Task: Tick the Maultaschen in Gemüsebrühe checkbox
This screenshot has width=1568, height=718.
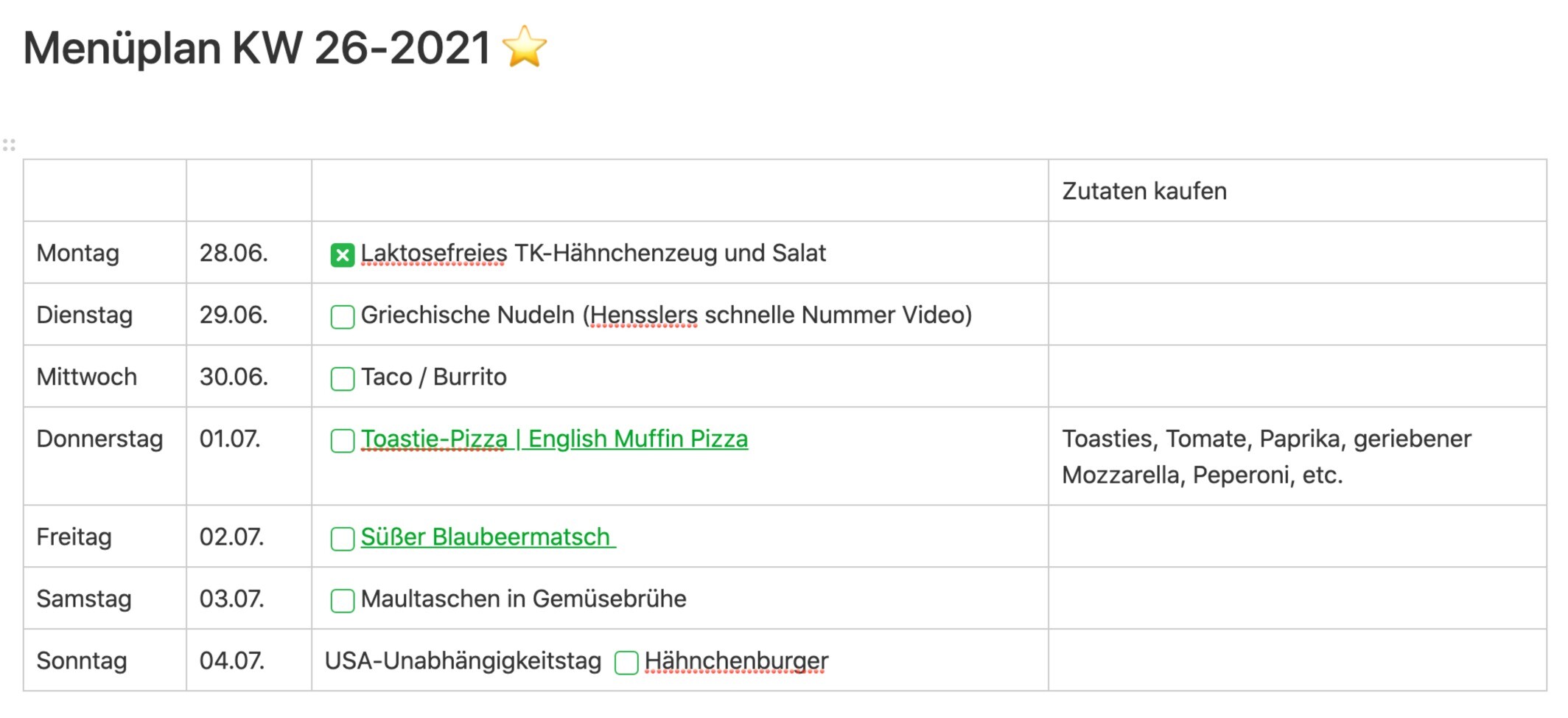Action: 342,601
